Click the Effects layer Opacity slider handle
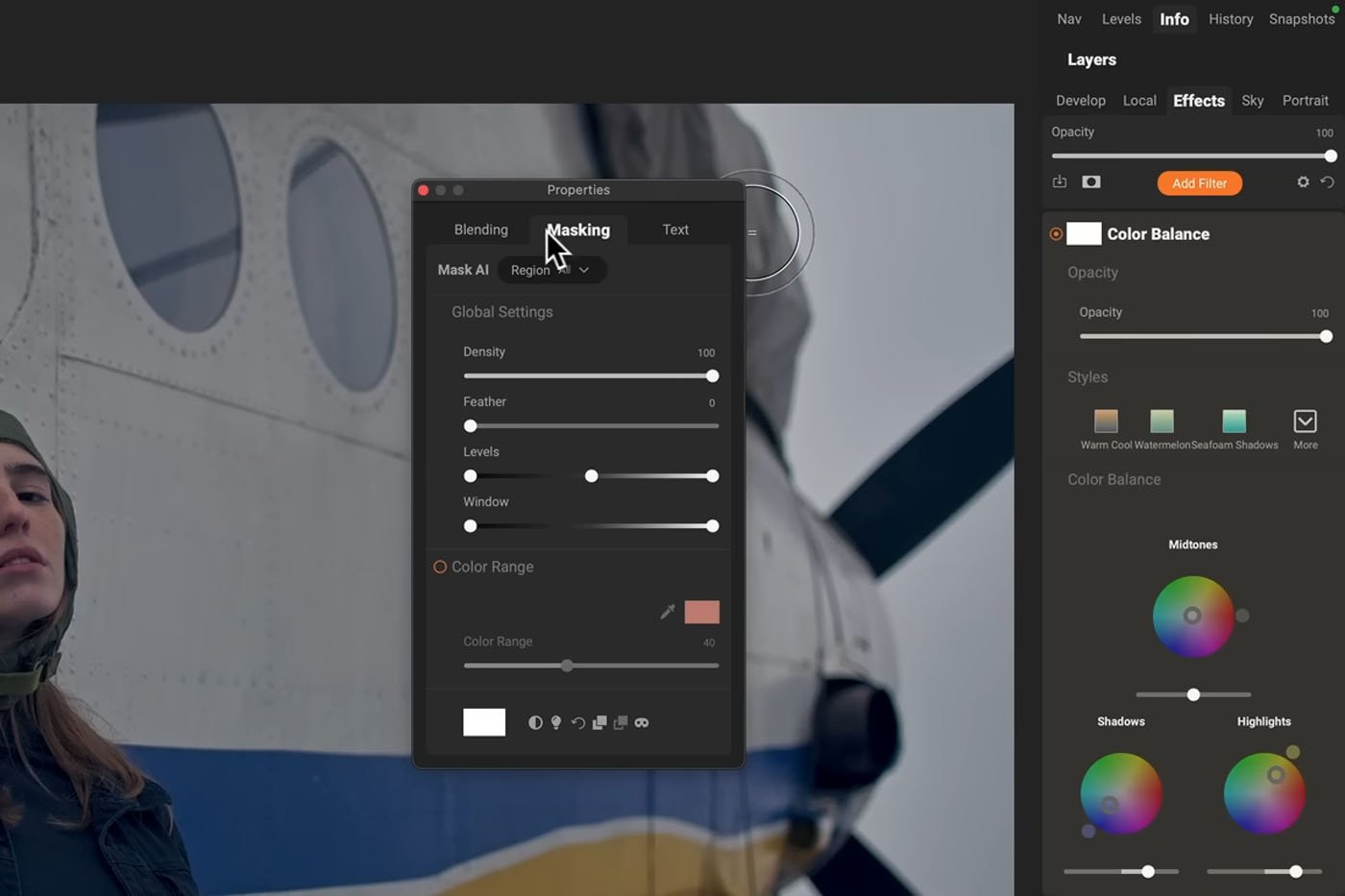Viewport: 1345px width, 896px height. [x=1331, y=156]
